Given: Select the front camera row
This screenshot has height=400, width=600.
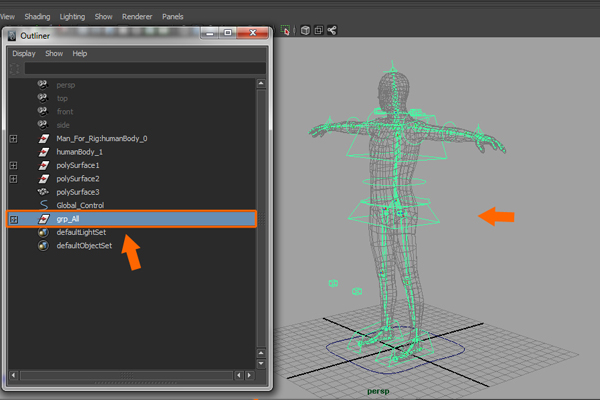Looking at the screenshot, I should [x=132, y=112].
